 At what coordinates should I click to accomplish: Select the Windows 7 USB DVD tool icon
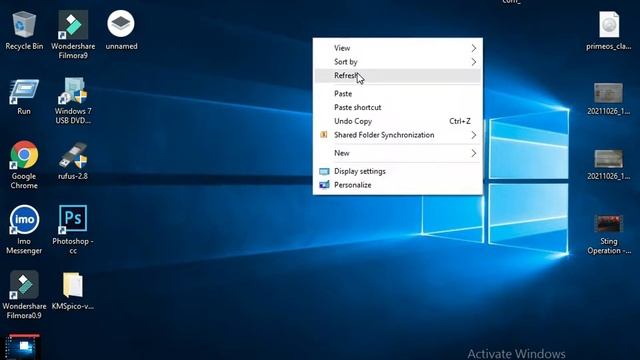tap(73, 91)
